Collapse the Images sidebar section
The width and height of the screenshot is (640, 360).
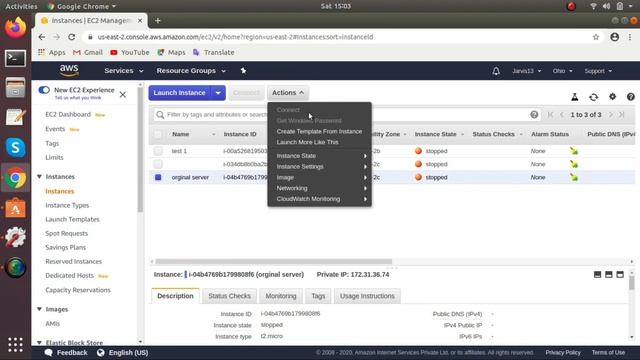click(39, 309)
